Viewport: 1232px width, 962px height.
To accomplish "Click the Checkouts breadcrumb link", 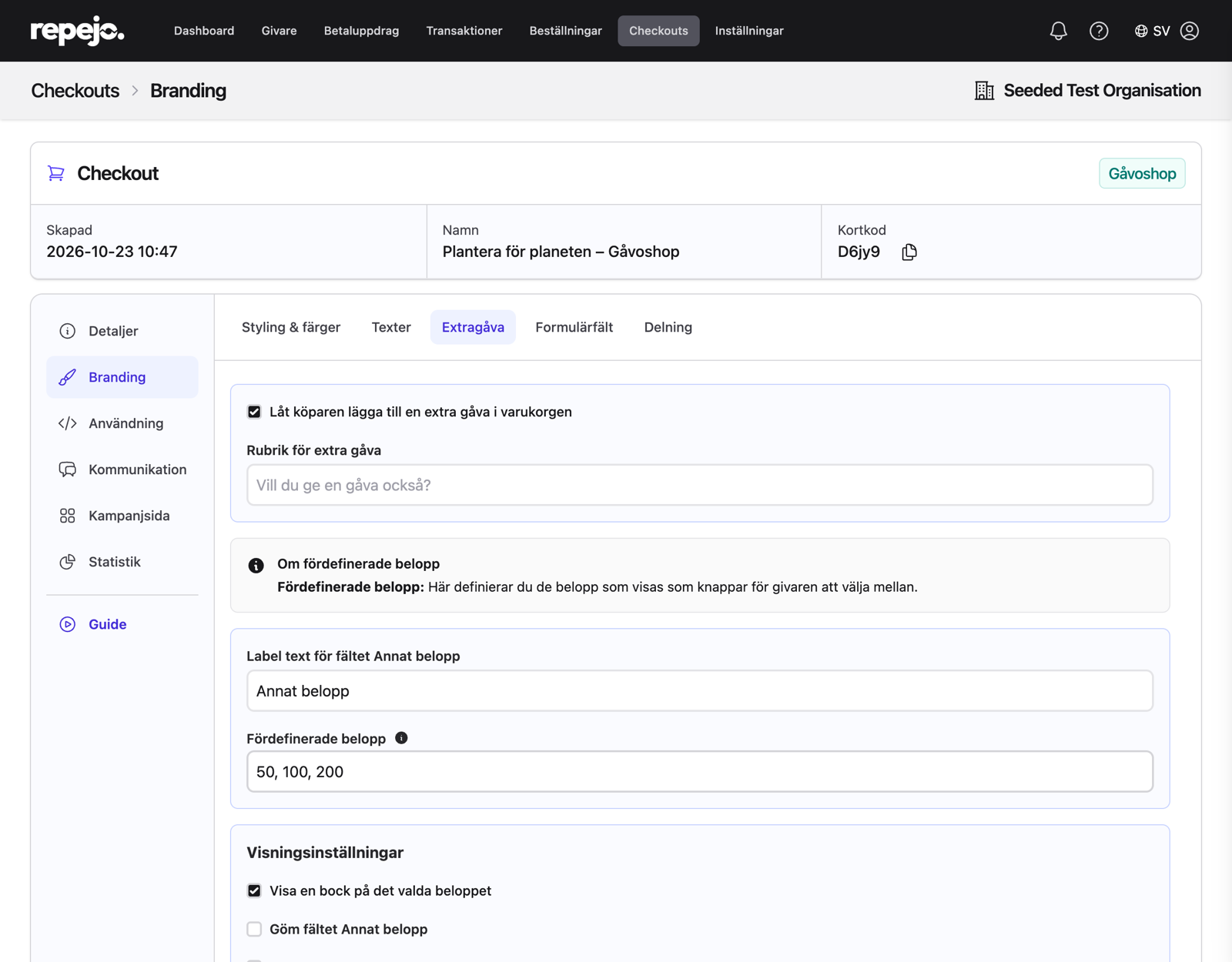I will [x=75, y=91].
